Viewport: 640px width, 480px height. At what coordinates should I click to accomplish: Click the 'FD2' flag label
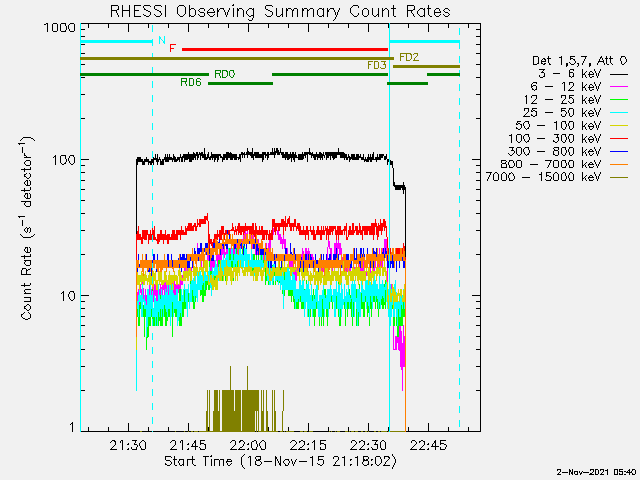click(x=409, y=58)
